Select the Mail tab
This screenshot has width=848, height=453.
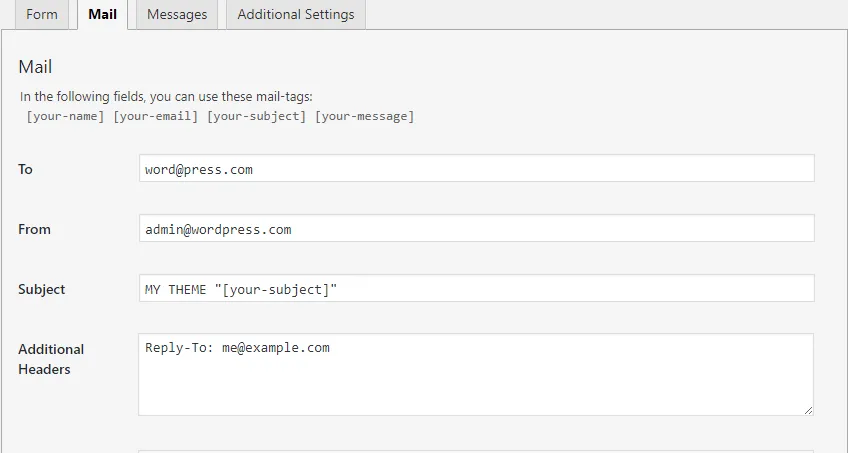tap(102, 15)
